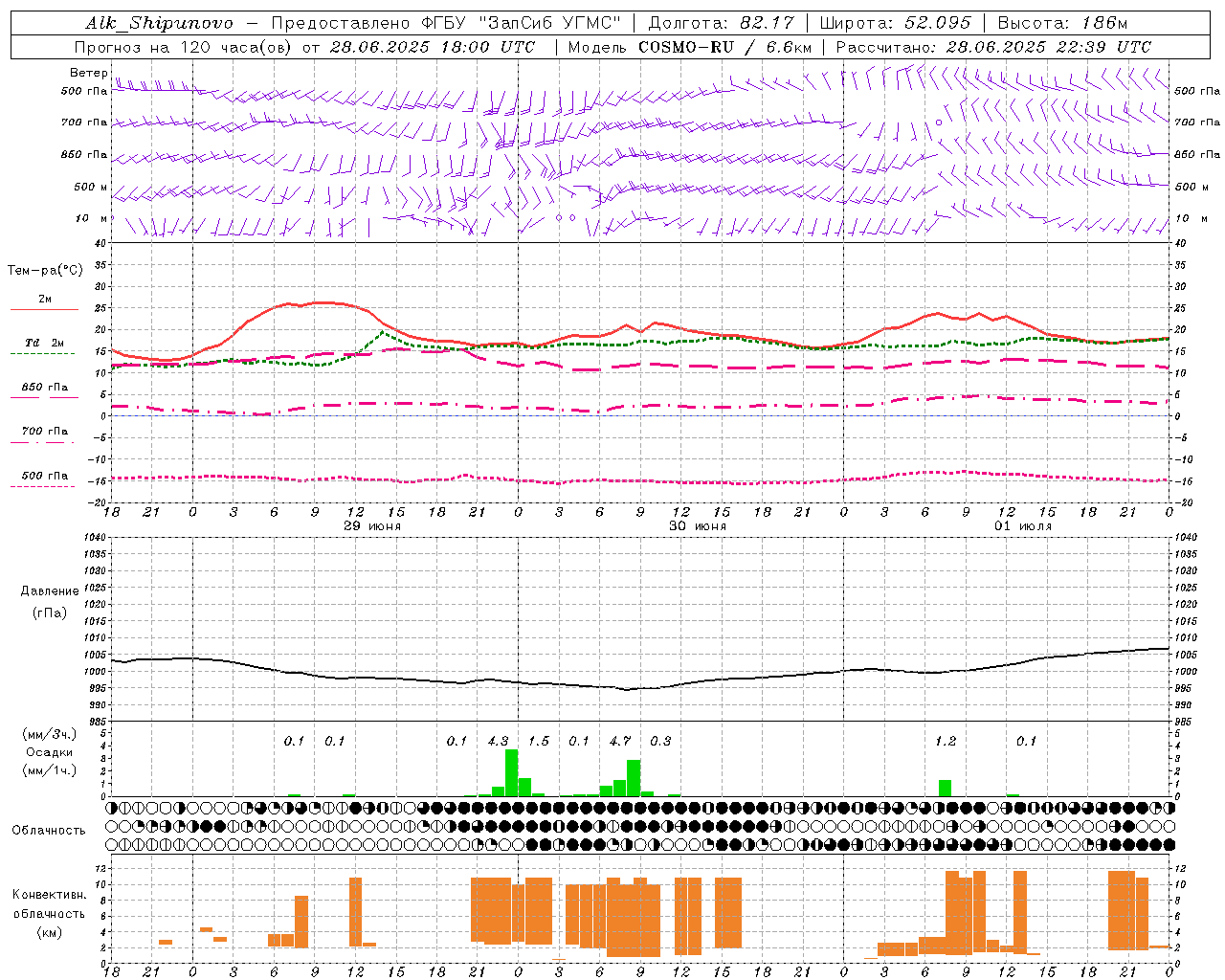Click the 01 июля date label
The image size is (1225, 980).
pyautogui.click(x=1023, y=526)
